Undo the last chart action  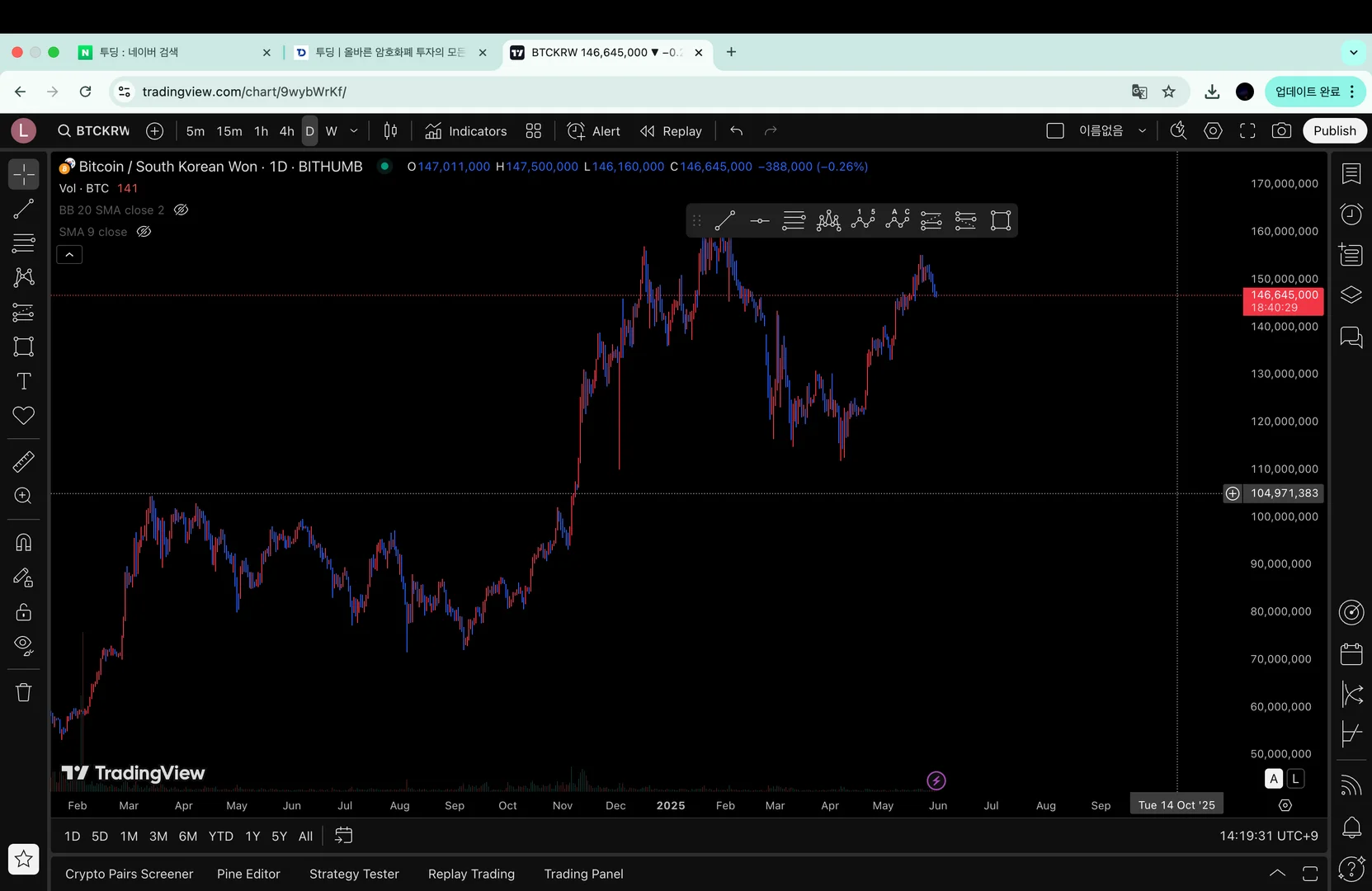[737, 131]
